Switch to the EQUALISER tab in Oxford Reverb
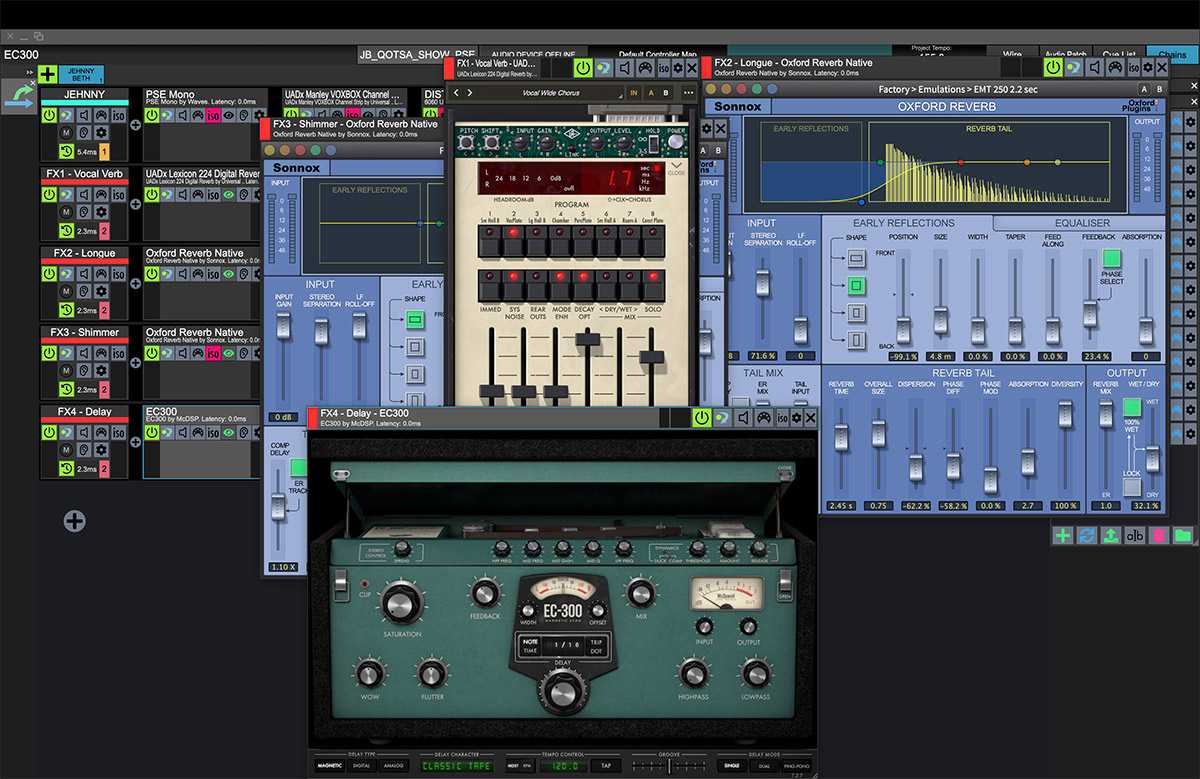 click(x=1082, y=223)
